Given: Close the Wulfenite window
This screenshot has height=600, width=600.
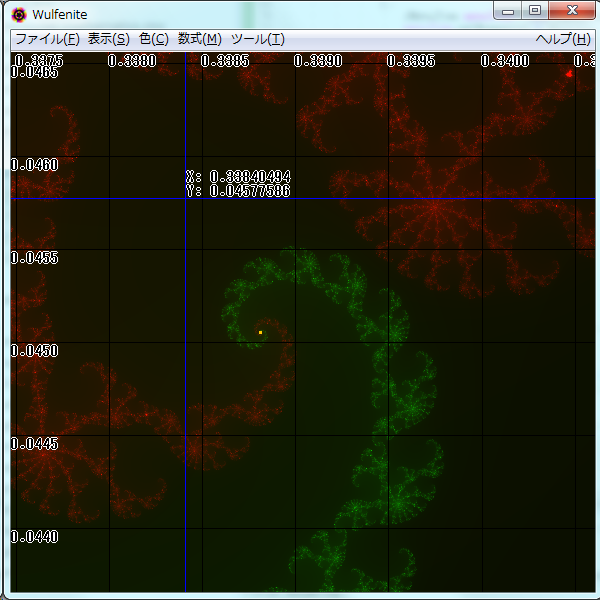Looking at the screenshot, I should point(572,11).
